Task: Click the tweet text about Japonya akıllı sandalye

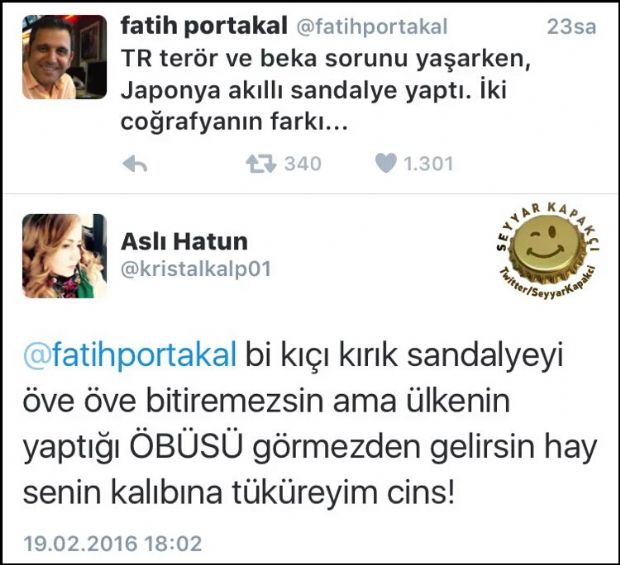Action: (x=325, y=91)
